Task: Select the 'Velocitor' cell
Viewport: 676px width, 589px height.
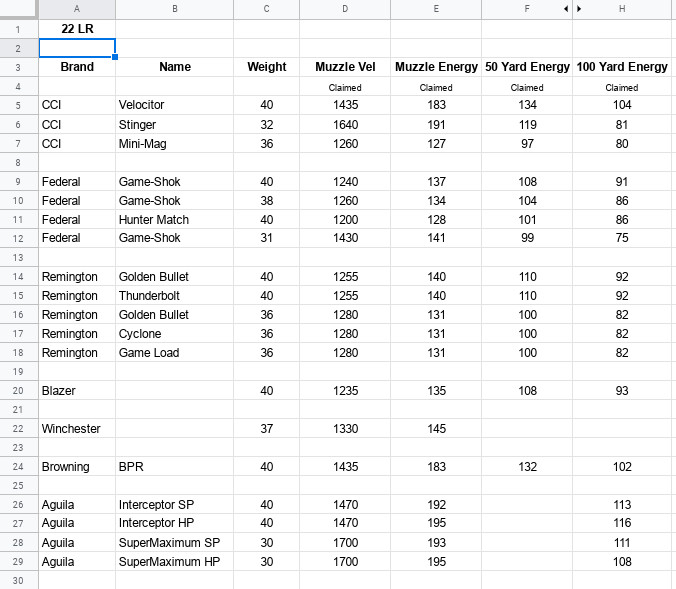Action: click(175, 105)
